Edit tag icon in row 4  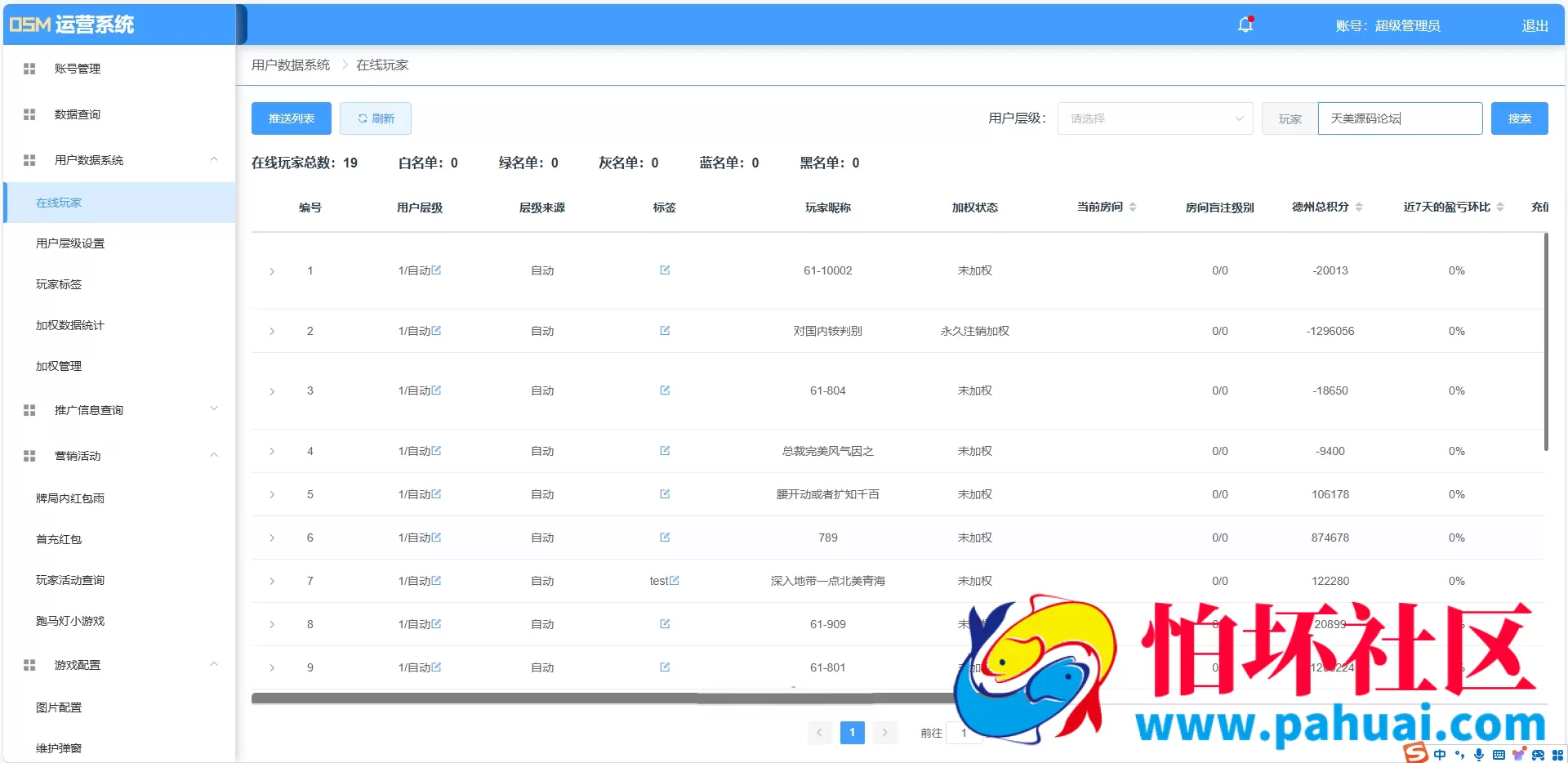[665, 451]
